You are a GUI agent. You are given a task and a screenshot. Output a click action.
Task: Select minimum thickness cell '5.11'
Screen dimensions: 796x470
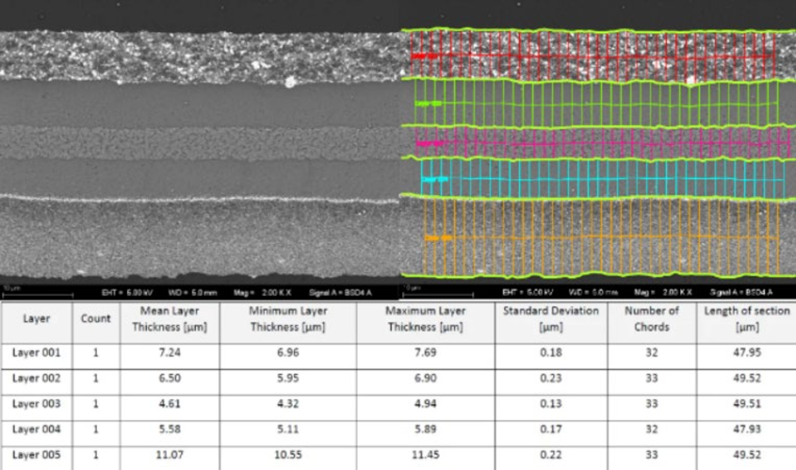coord(288,429)
